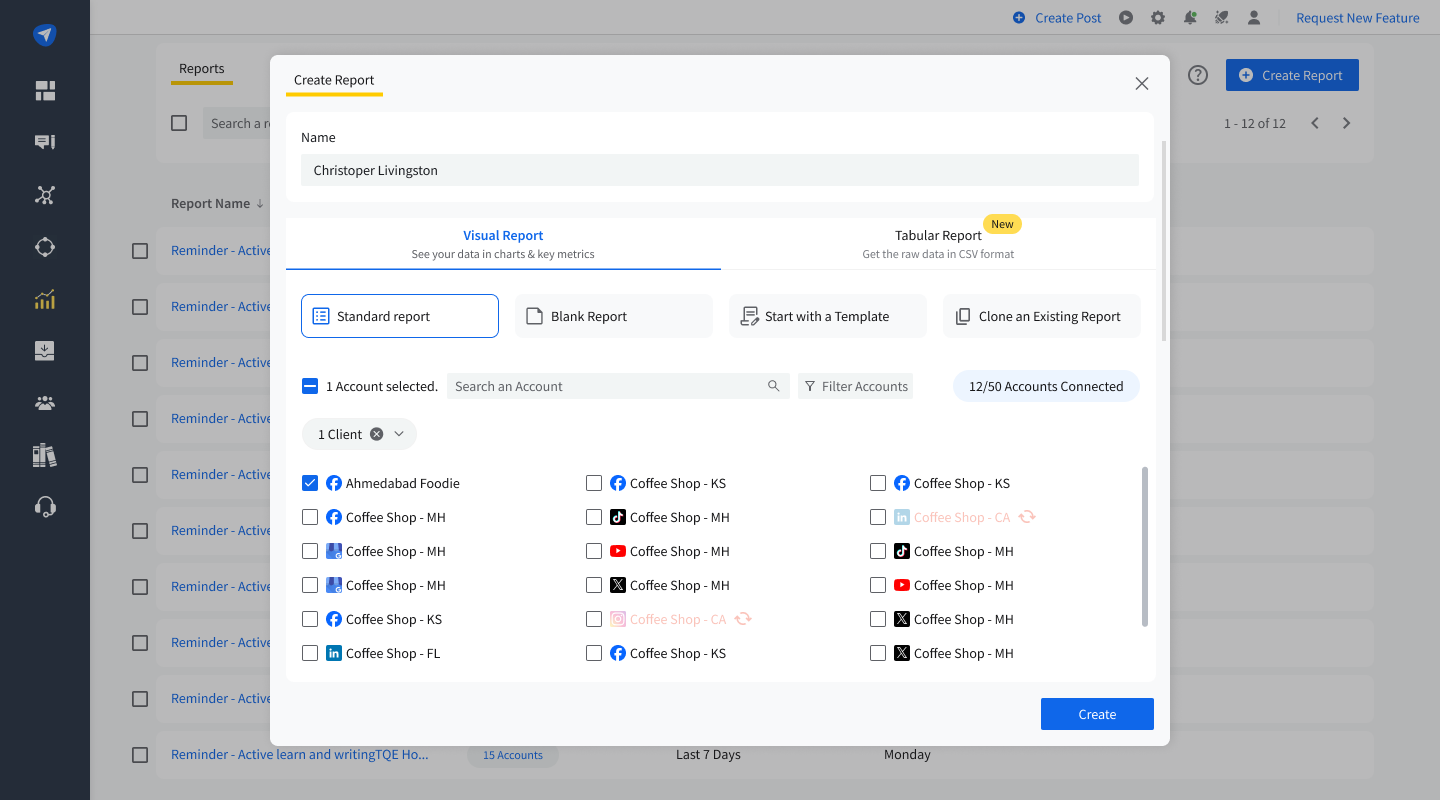1440x800 pixels.
Task: Expand the 1 Client dropdown chevron
Action: [x=399, y=434]
